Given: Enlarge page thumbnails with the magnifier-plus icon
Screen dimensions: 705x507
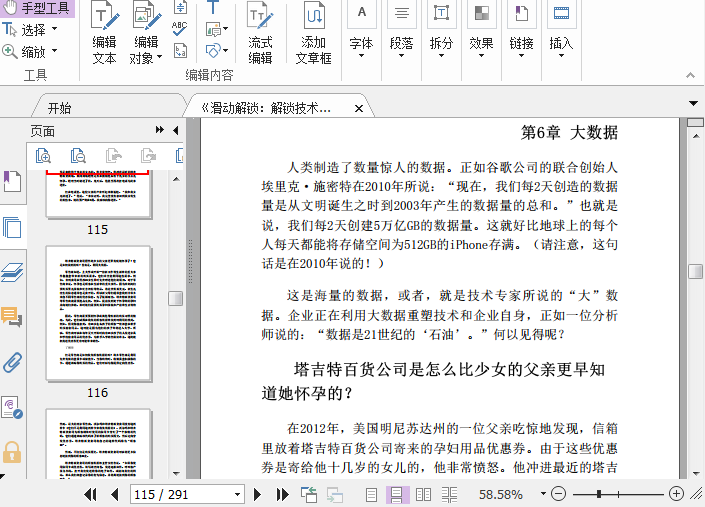Looking at the screenshot, I should 43,155.
